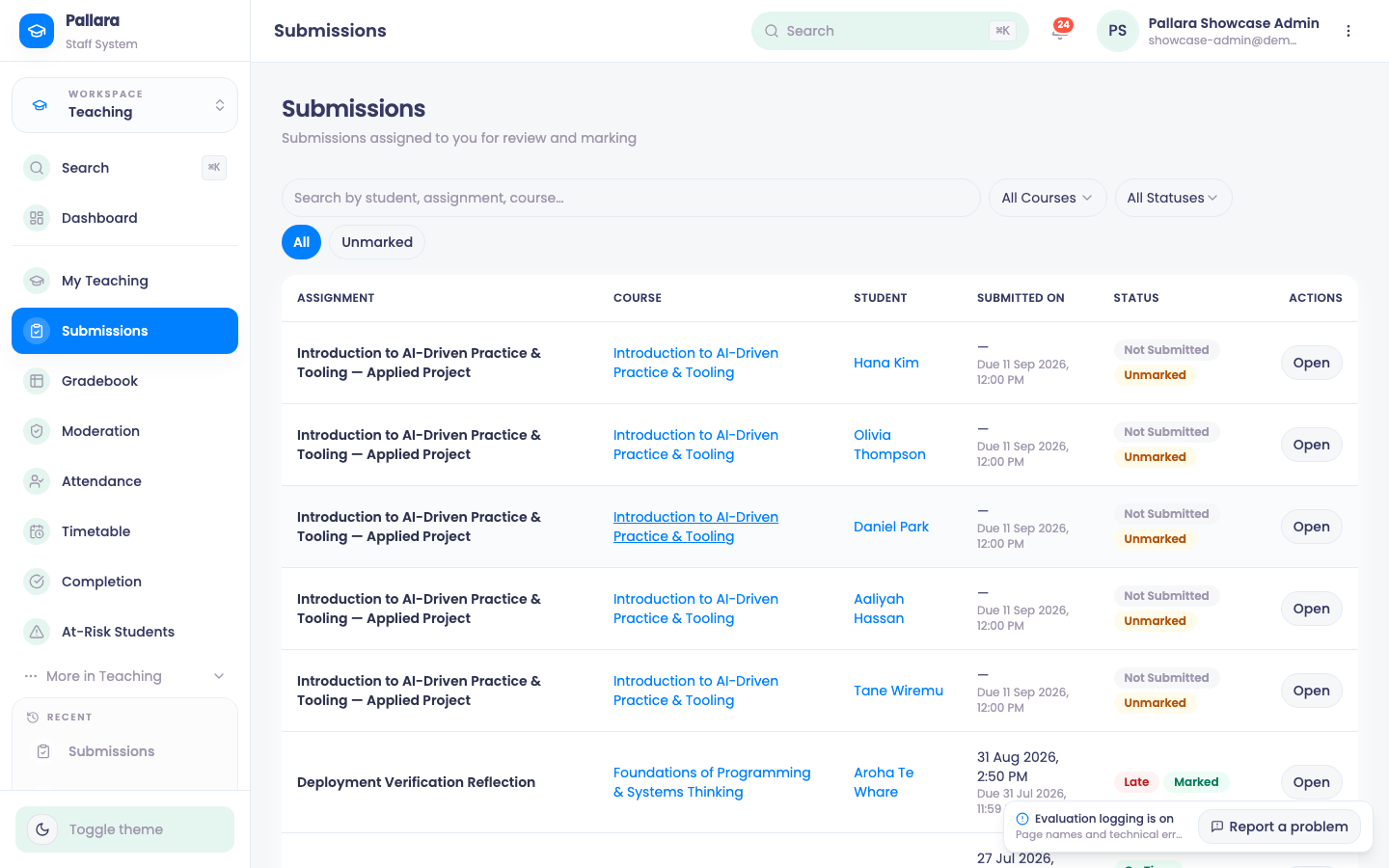
Task: Open Completion page
Action: (124, 582)
